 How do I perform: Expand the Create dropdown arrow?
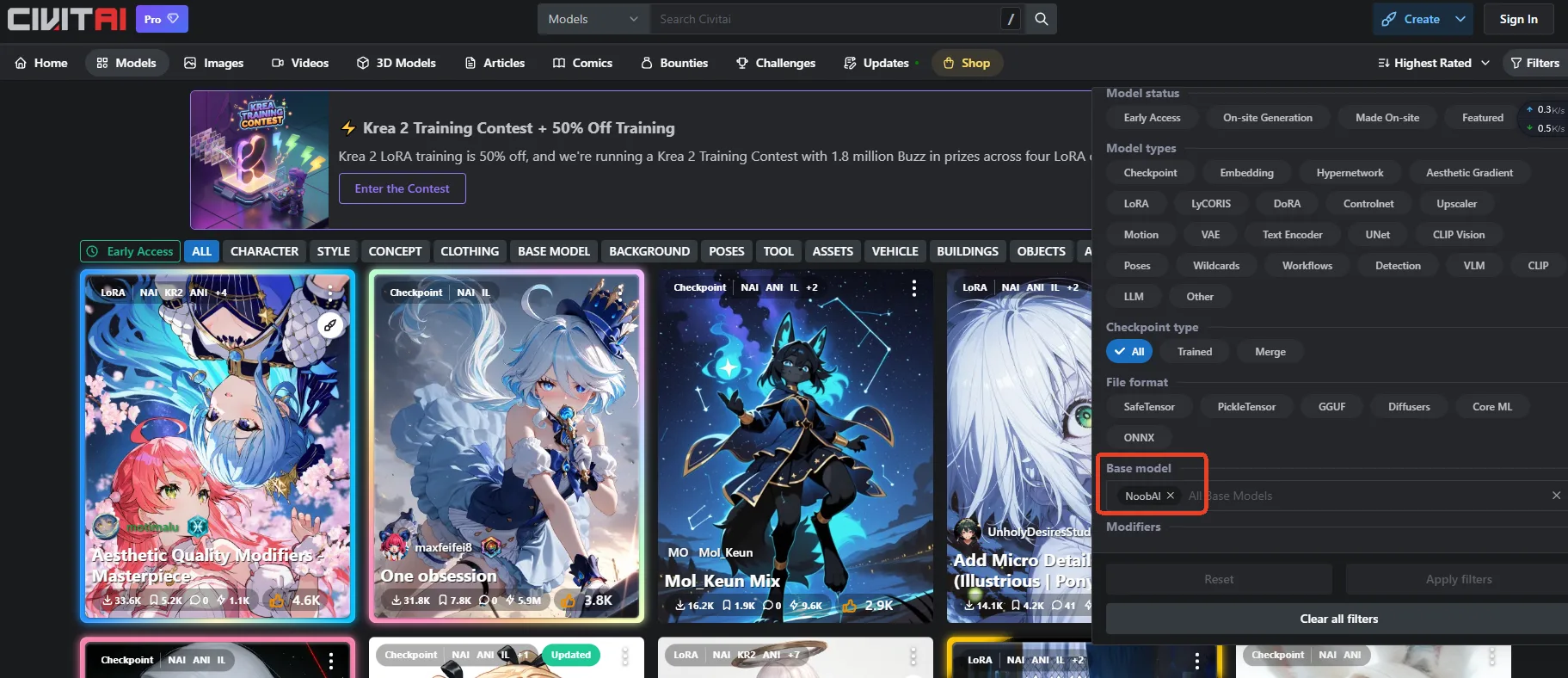[1460, 19]
